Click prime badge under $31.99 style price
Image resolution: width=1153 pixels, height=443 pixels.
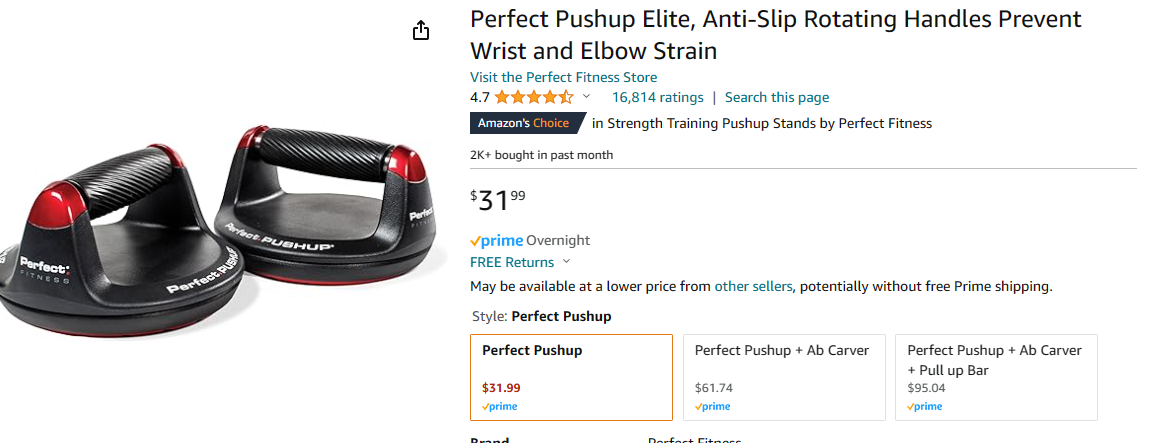[500, 407]
